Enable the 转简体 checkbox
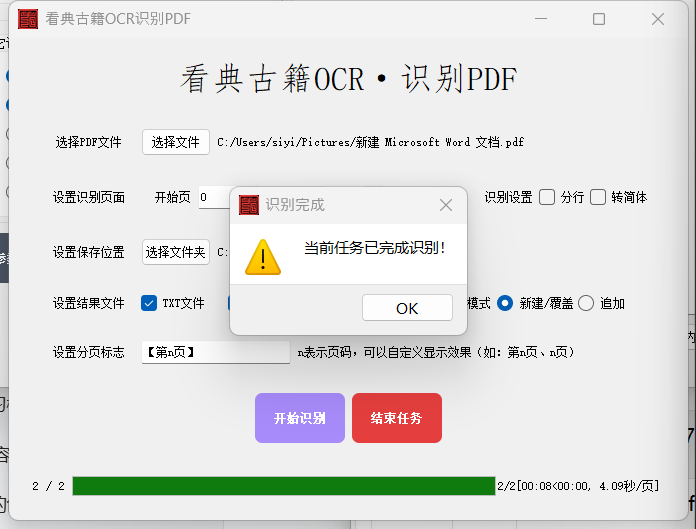This screenshot has height=529, width=696. coord(598,197)
